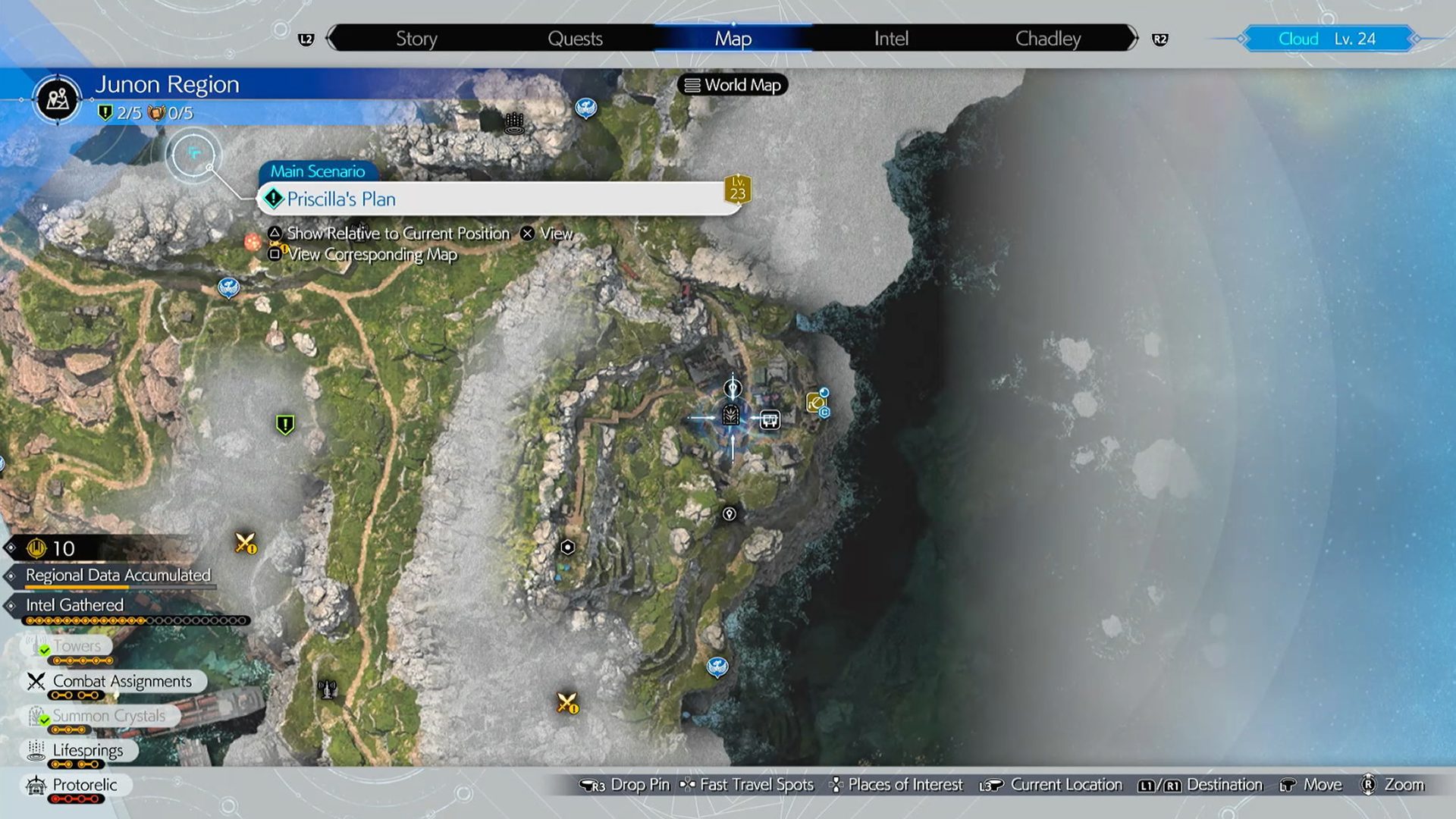Click the Junon Region title
1456x819 pixels.
click(x=167, y=85)
